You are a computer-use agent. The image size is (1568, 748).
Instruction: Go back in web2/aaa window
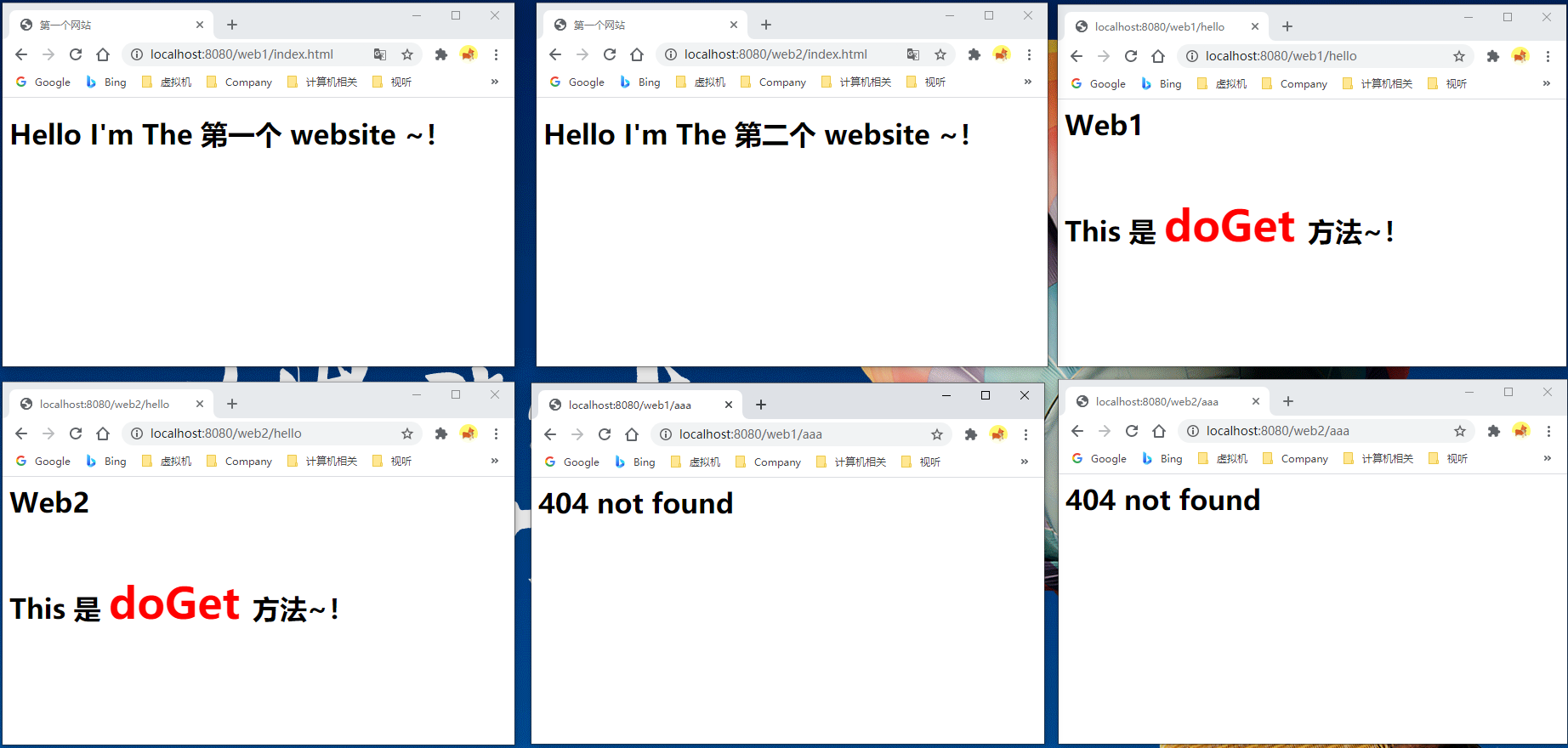point(1077,431)
